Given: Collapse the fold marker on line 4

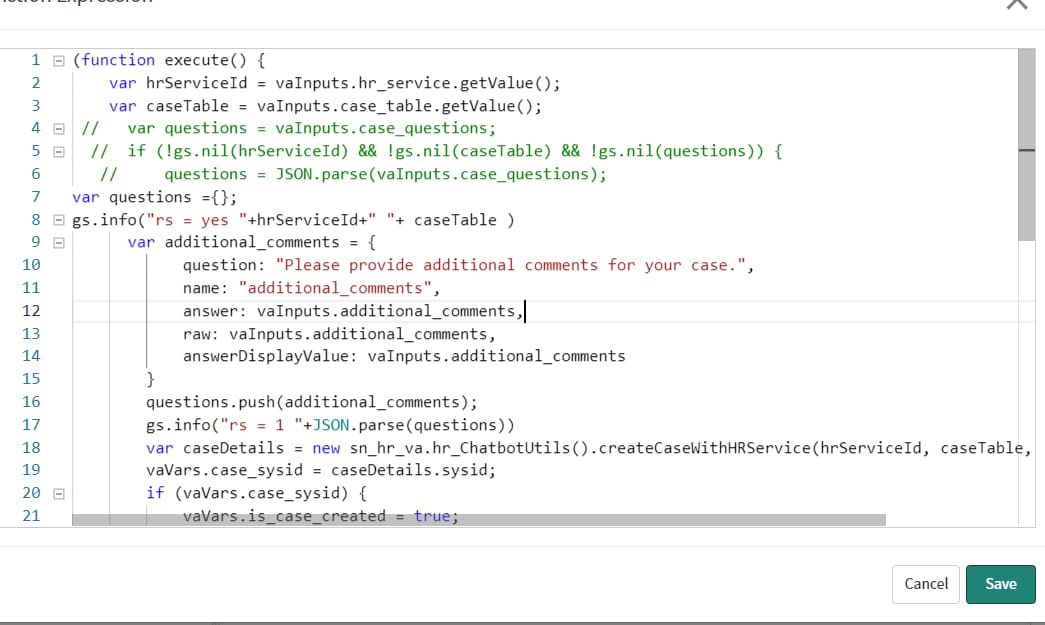Looking at the screenshot, I should pos(59,129).
